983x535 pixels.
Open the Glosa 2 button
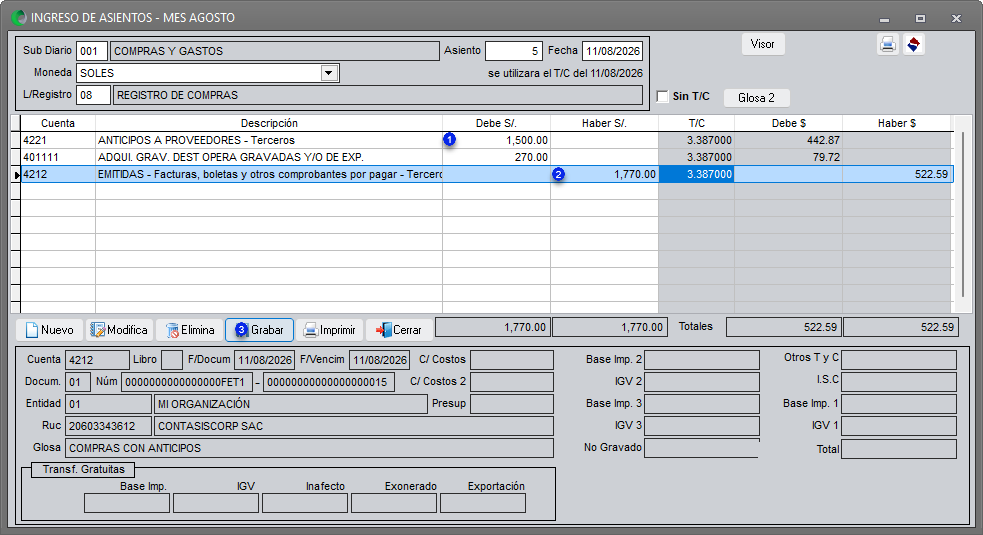tap(757, 98)
